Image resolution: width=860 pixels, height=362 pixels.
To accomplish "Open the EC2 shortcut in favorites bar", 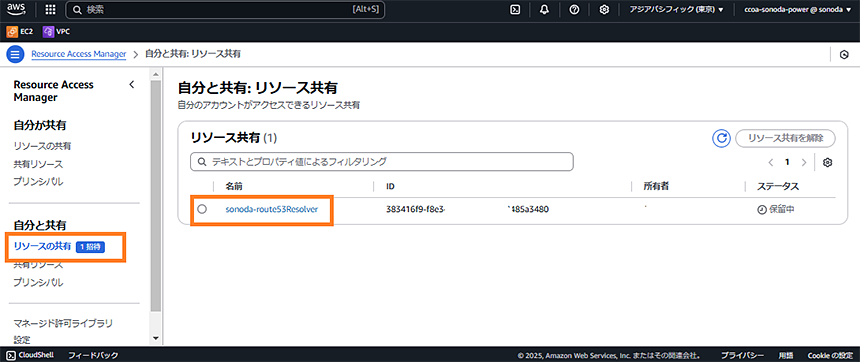I will click(x=20, y=32).
